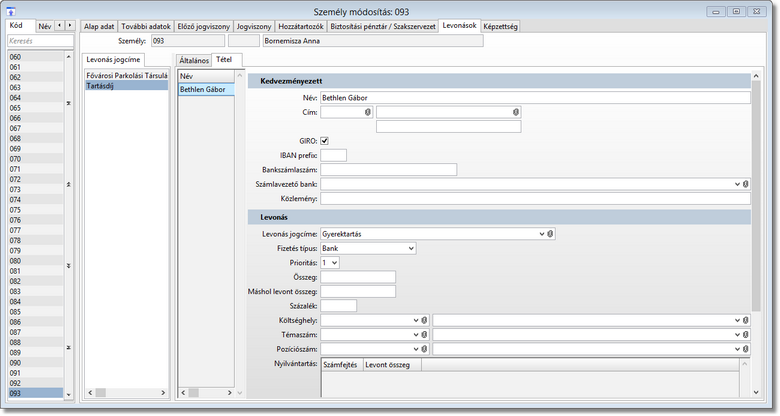This screenshot has width=780, height=416.
Task: Open the Levonás jogcíme Gyerektartás dropdown
Action: 541,233
